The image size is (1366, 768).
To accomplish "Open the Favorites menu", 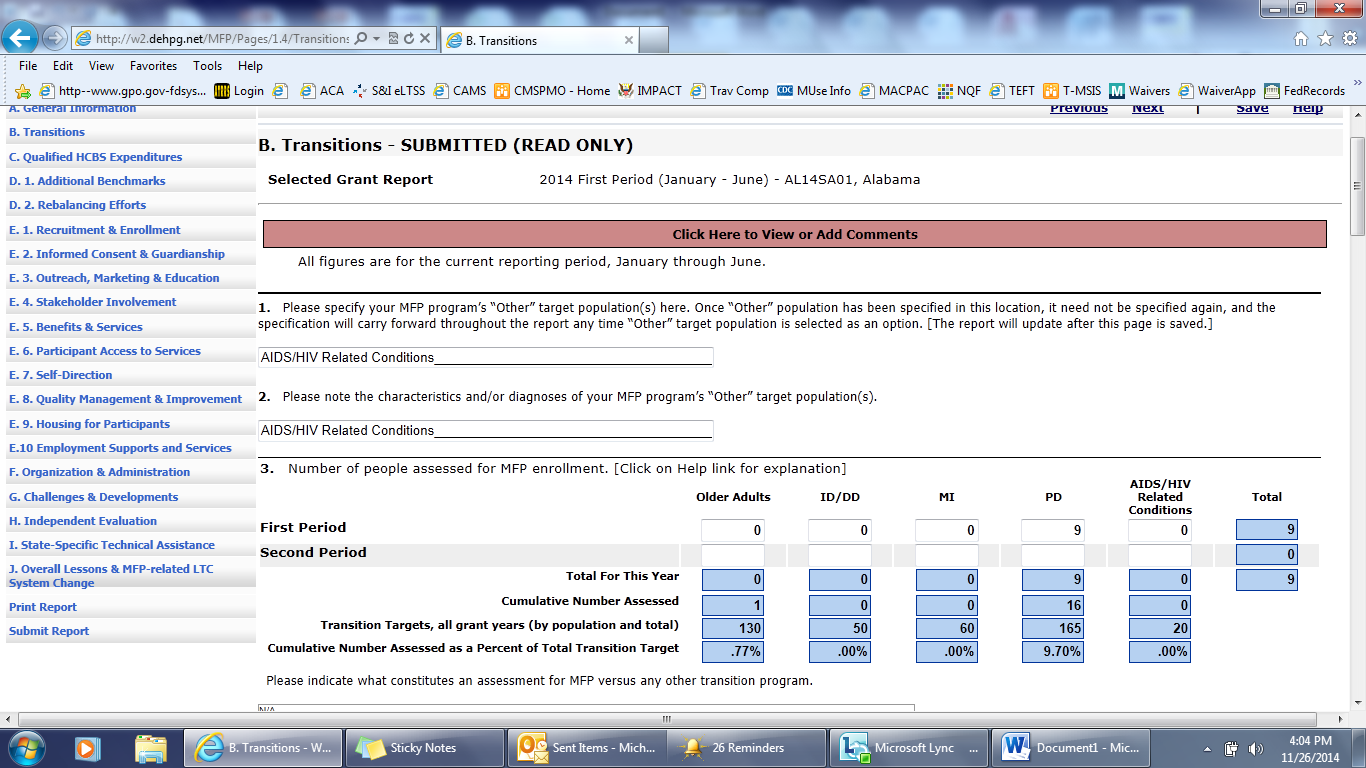I will 153,66.
